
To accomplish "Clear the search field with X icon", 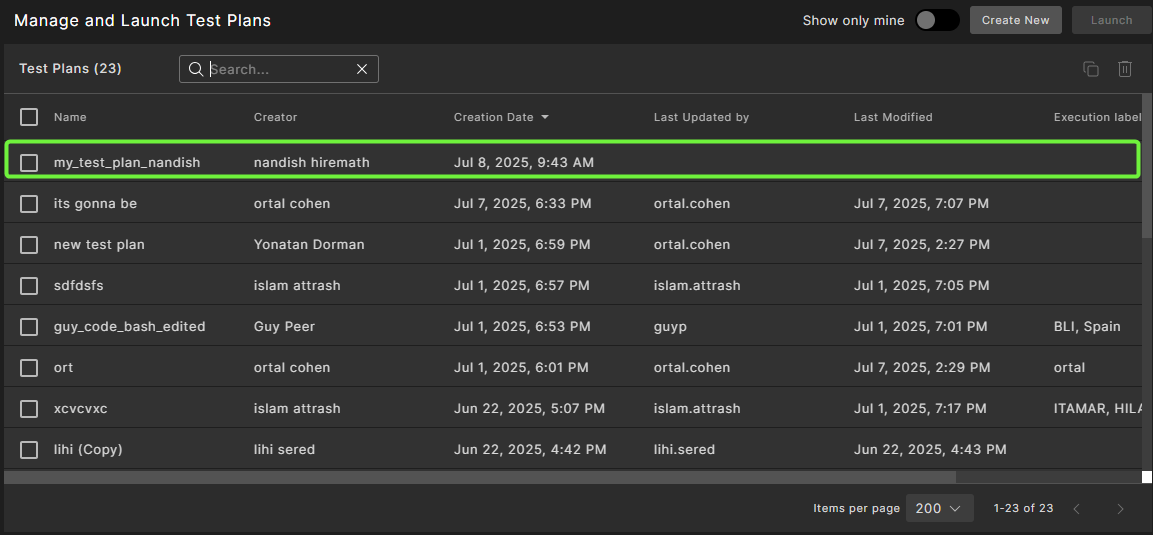I will (x=362, y=69).
